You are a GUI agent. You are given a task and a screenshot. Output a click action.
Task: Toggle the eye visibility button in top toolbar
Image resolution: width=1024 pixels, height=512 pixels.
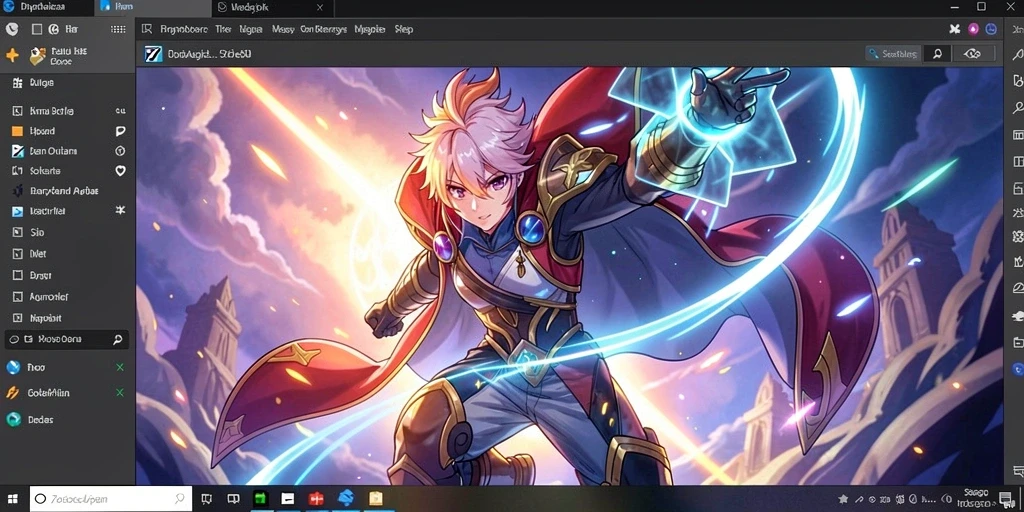pos(973,54)
